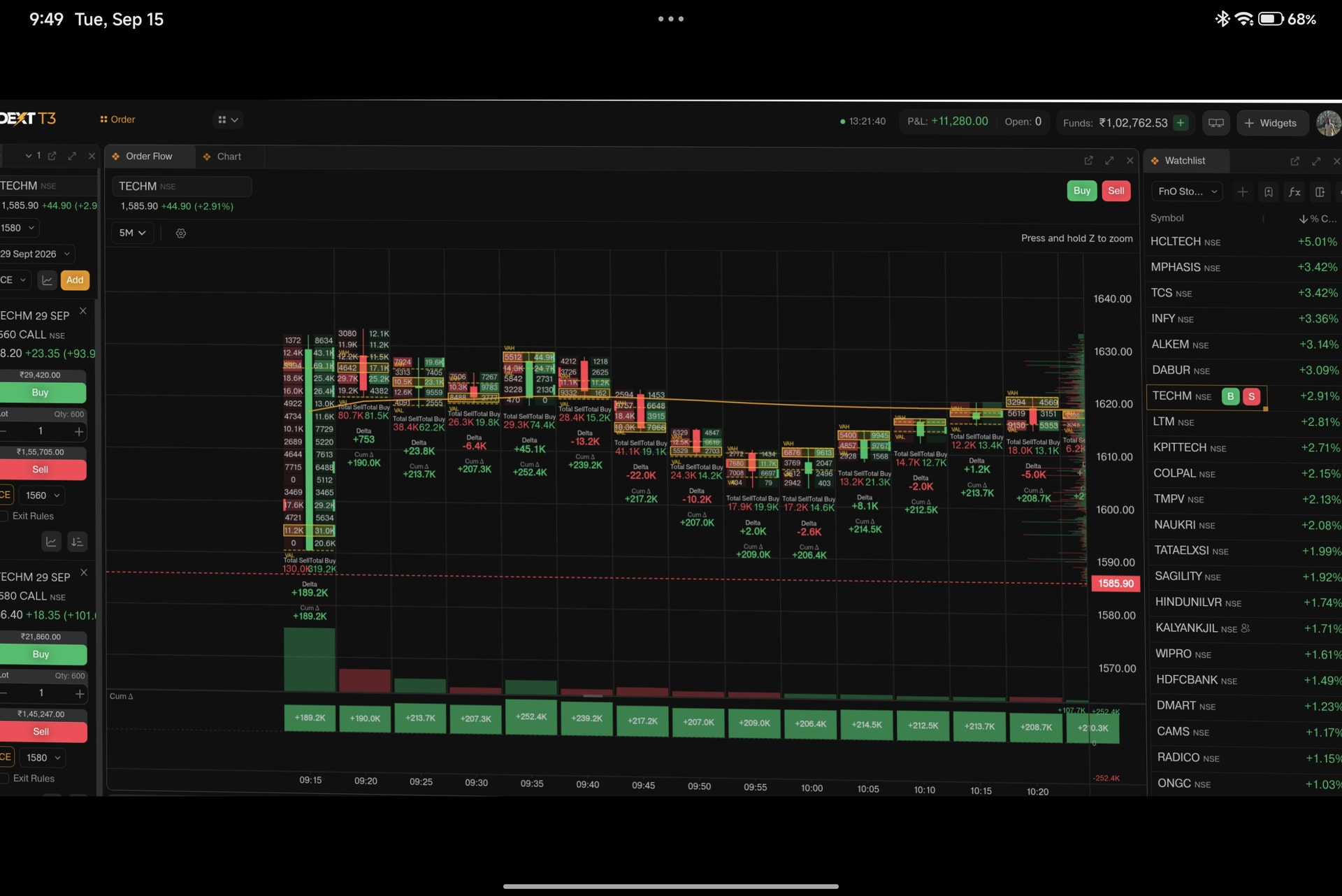
Task: Click the red Sell button above the chart
Action: (1116, 191)
